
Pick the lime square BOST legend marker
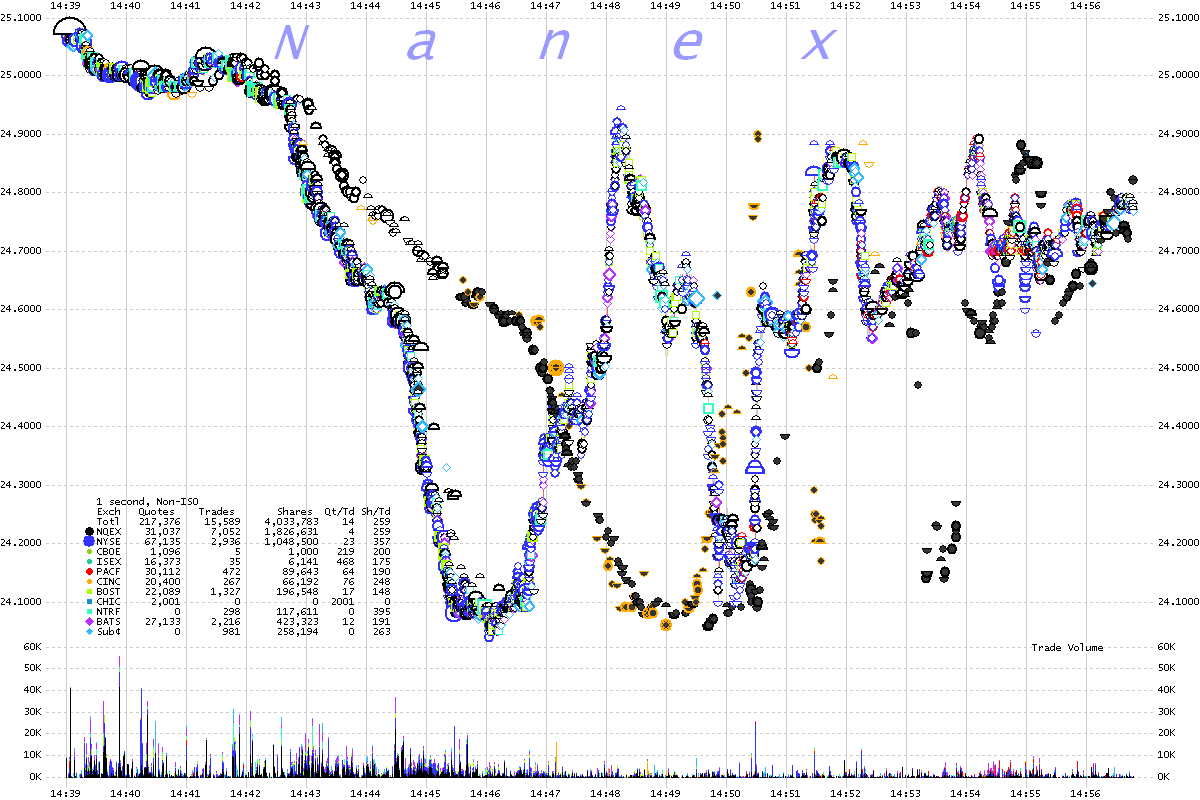coord(90,591)
